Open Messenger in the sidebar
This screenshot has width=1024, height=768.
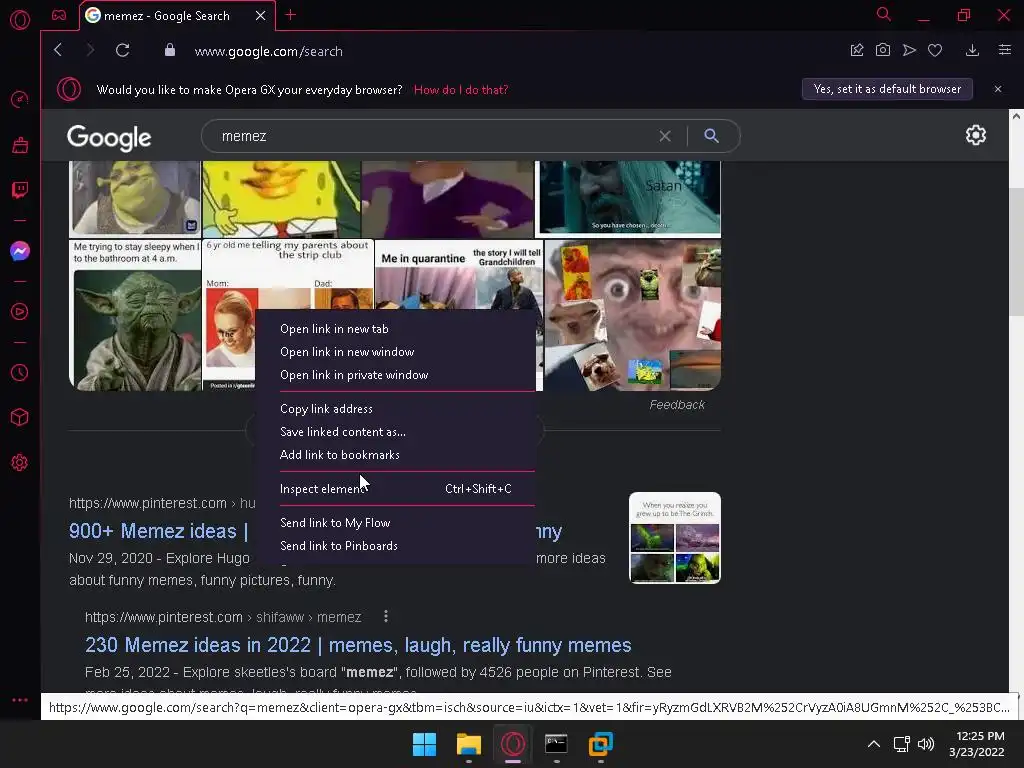click(x=20, y=251)
